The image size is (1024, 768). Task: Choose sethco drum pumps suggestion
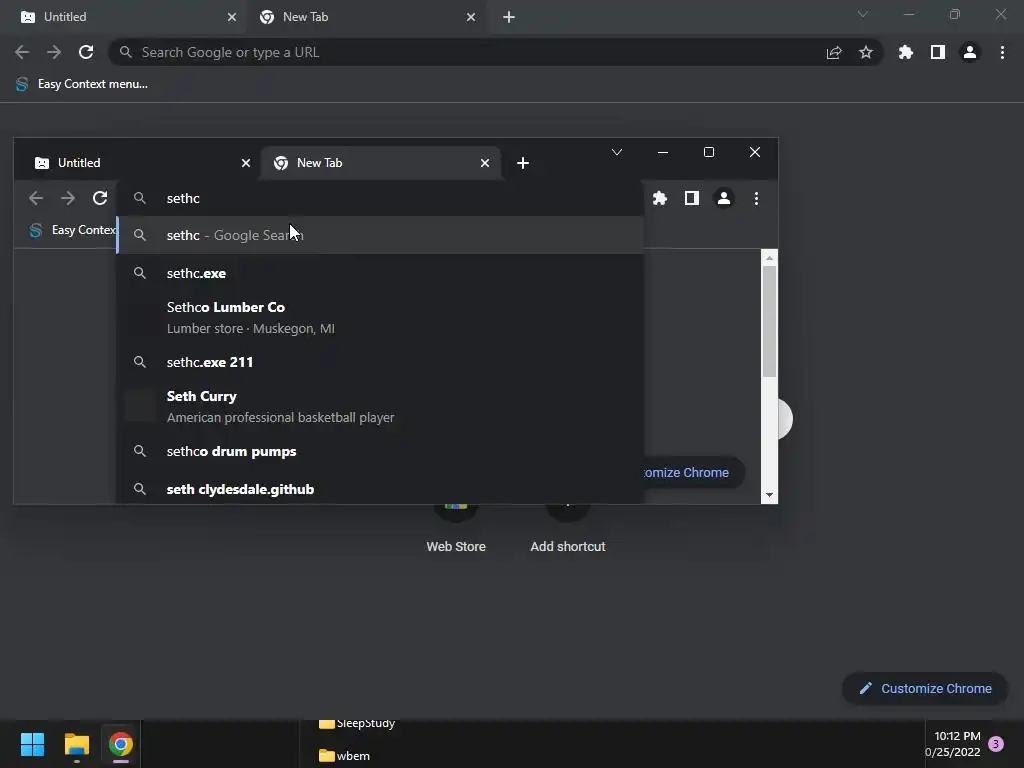point(380,451)
